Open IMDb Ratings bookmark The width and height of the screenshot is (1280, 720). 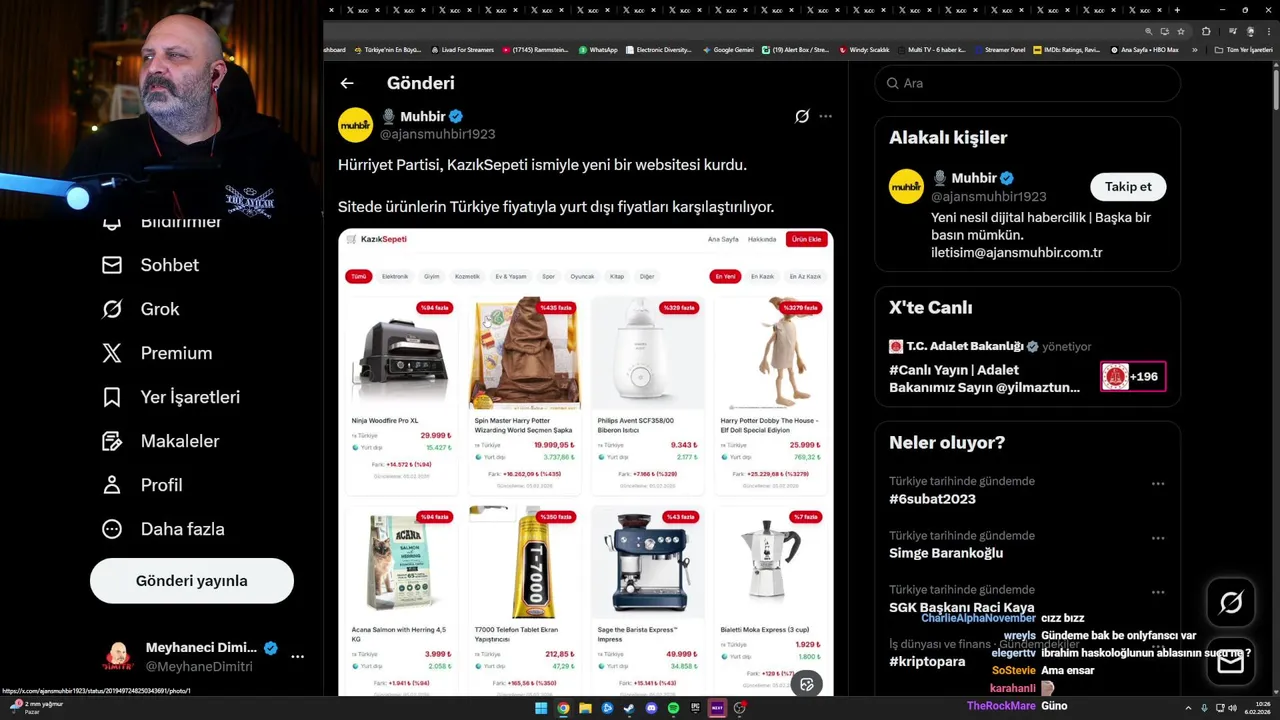pos(1067,50)
